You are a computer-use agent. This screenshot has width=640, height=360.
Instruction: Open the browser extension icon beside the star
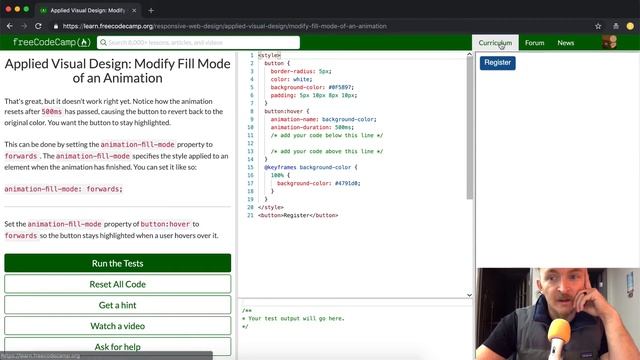coord(616,26)
